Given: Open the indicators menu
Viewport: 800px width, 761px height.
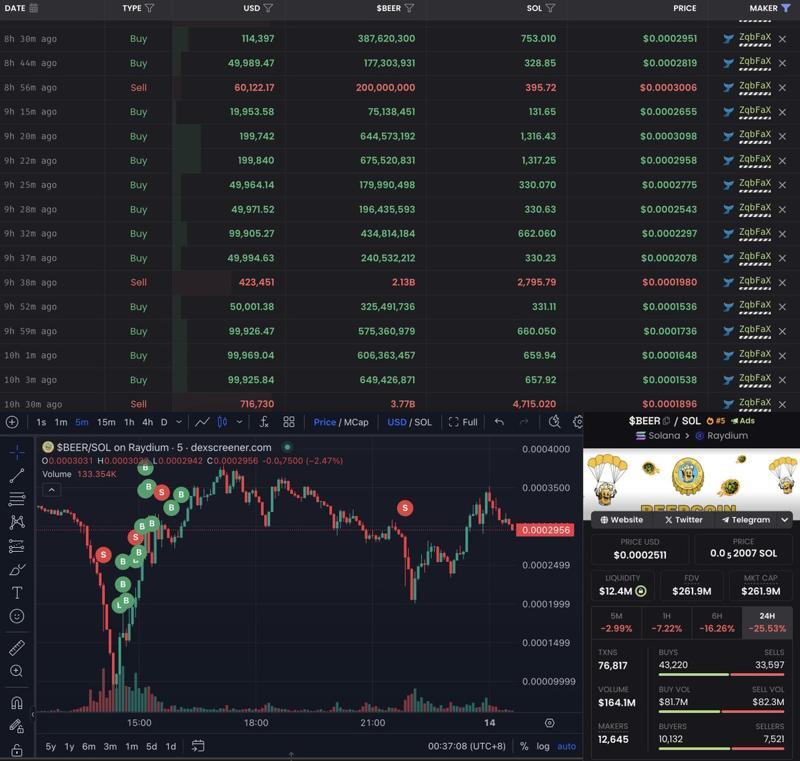Looking at the screenshot, I should [264, 422].
